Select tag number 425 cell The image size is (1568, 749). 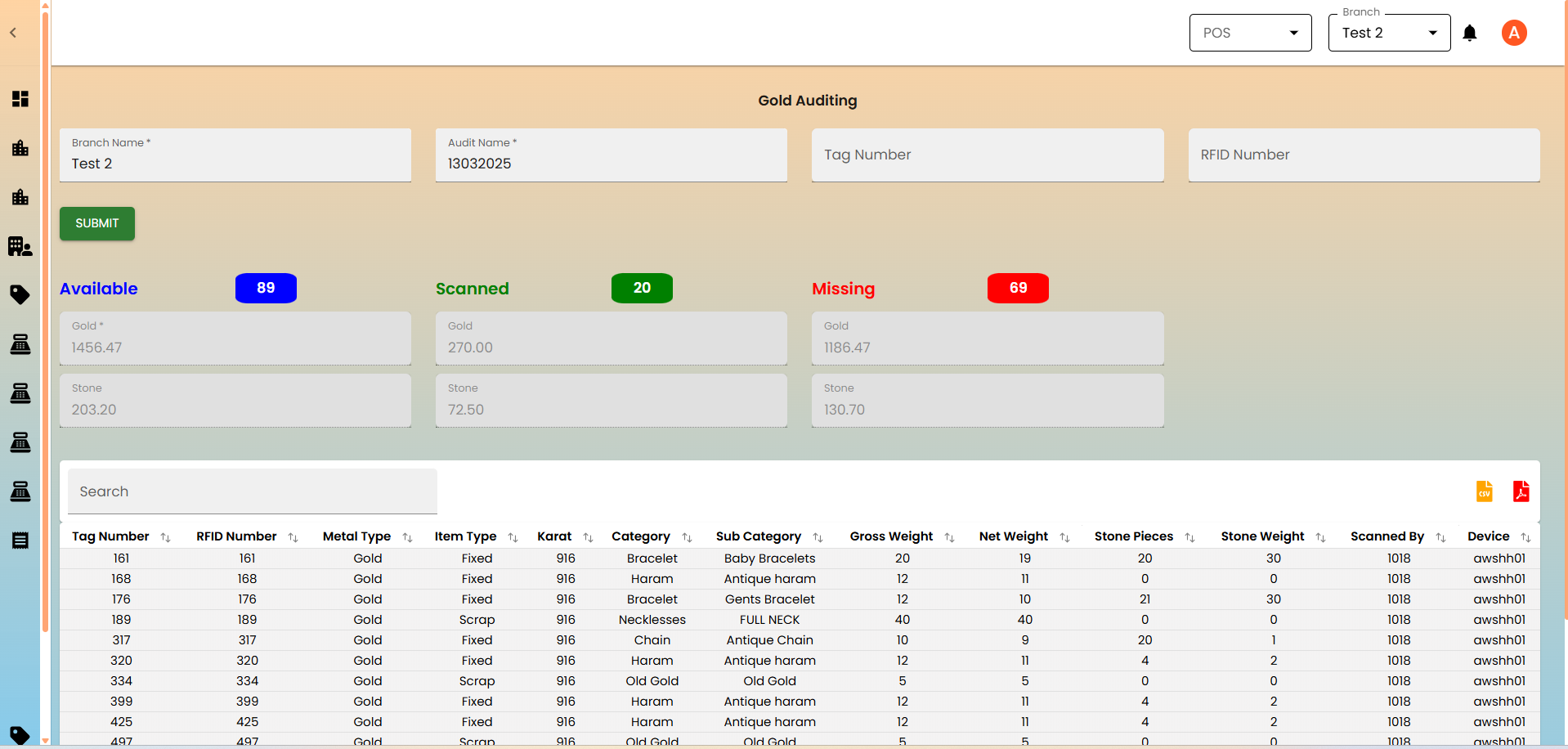(121, 722)
